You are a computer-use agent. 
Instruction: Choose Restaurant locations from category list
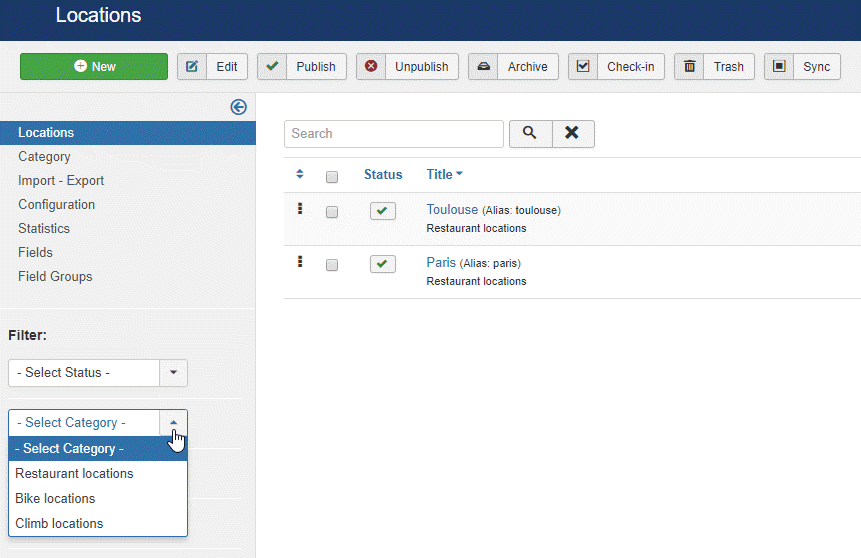point(74,473)
